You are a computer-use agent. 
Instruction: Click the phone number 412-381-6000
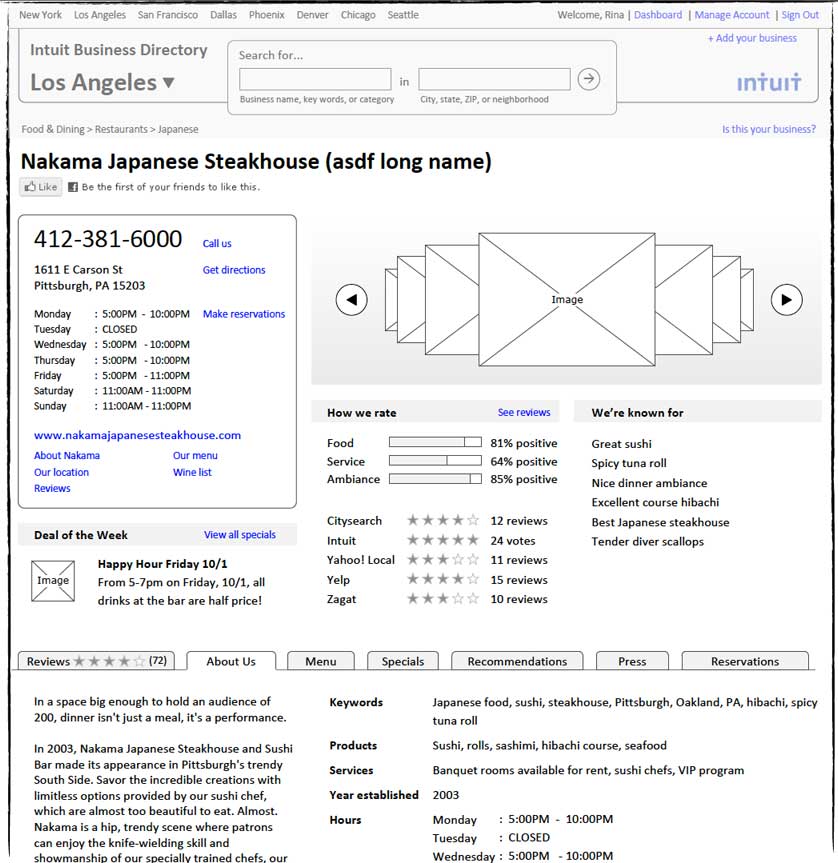108,239
